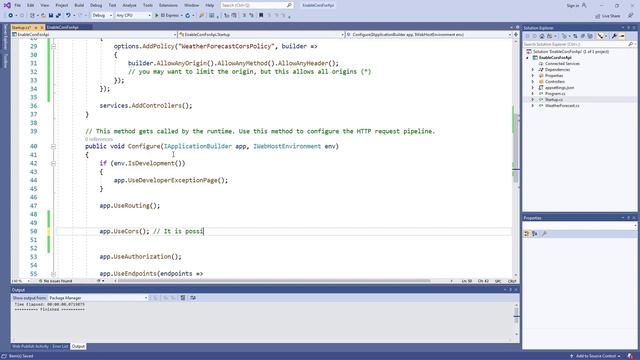Click the Sign in account icon

coord(584,5)
